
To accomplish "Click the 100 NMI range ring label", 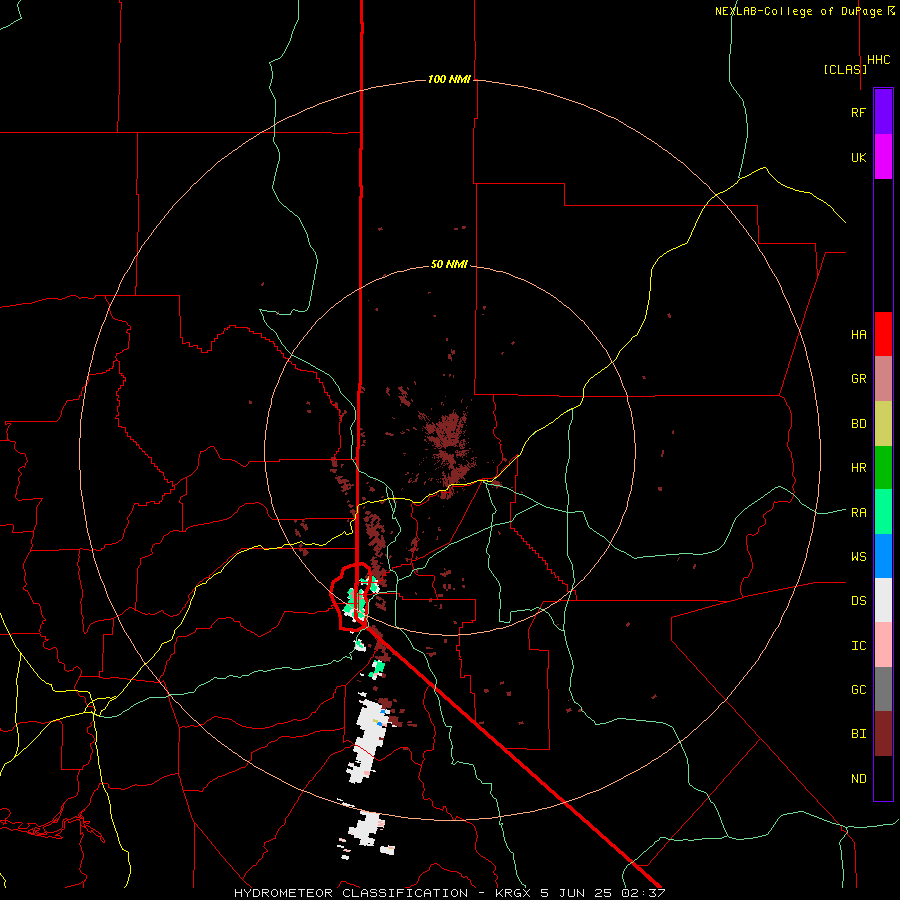I will [449, 79].
